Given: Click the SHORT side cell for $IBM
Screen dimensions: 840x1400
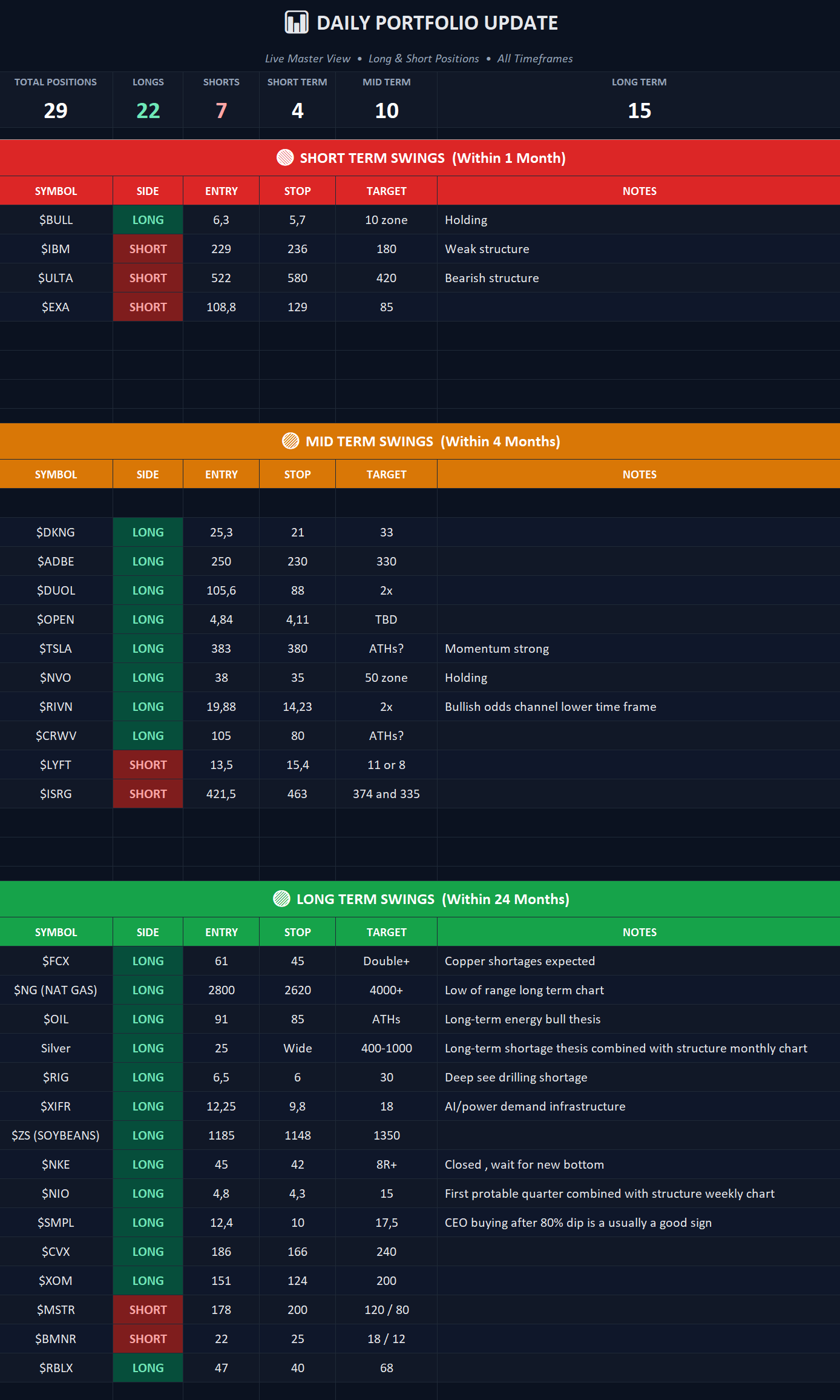Looking at the screenshot, I should (x=148, y=249).
